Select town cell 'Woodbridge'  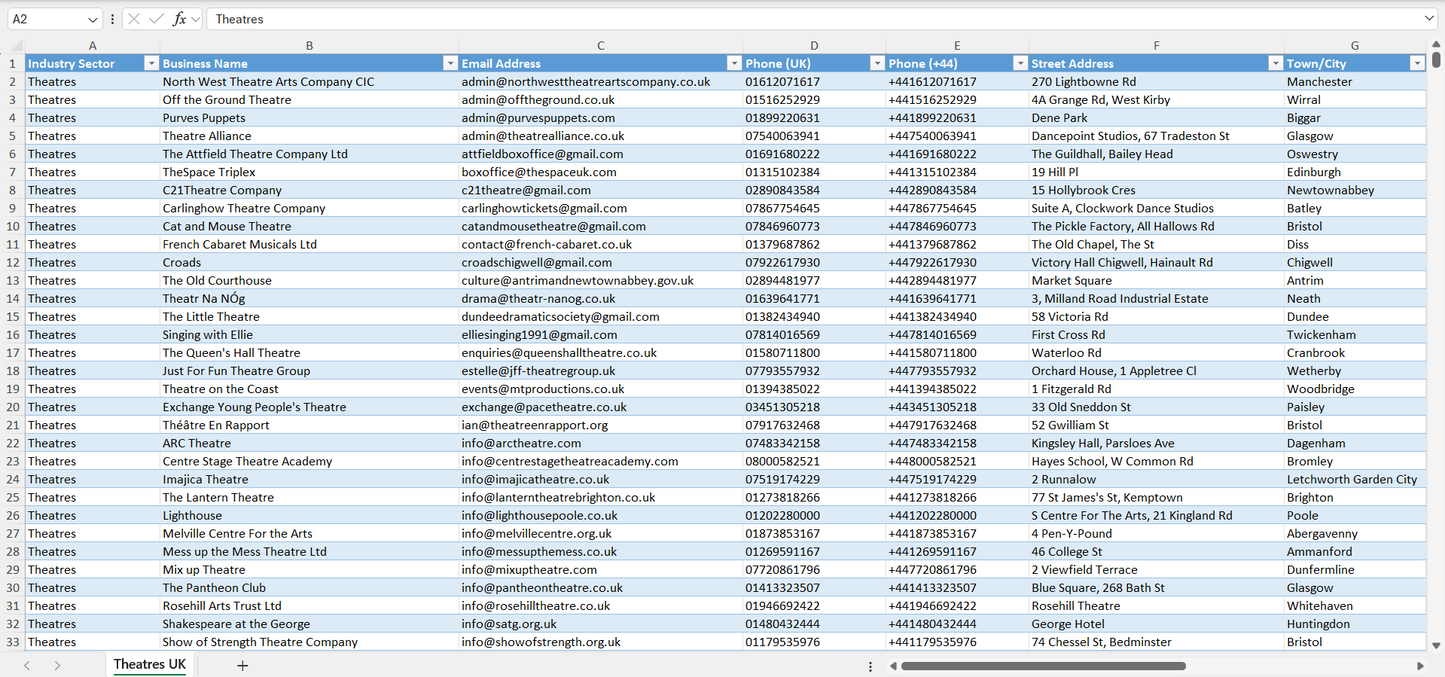point(1355,388)
